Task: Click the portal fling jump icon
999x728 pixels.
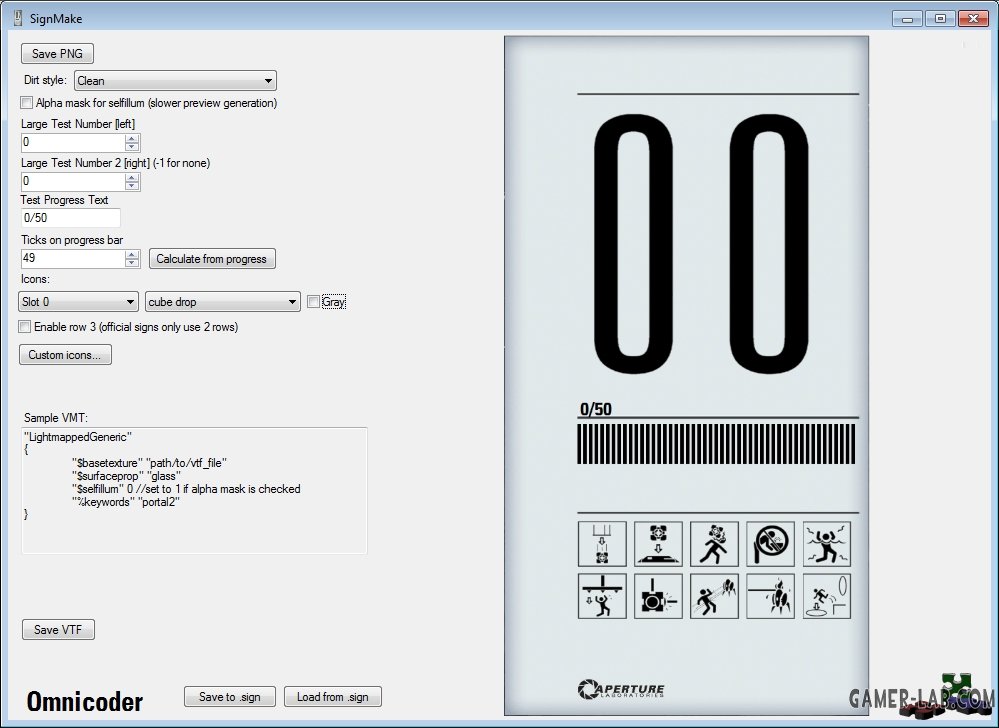Action: (x=826, y=596)
